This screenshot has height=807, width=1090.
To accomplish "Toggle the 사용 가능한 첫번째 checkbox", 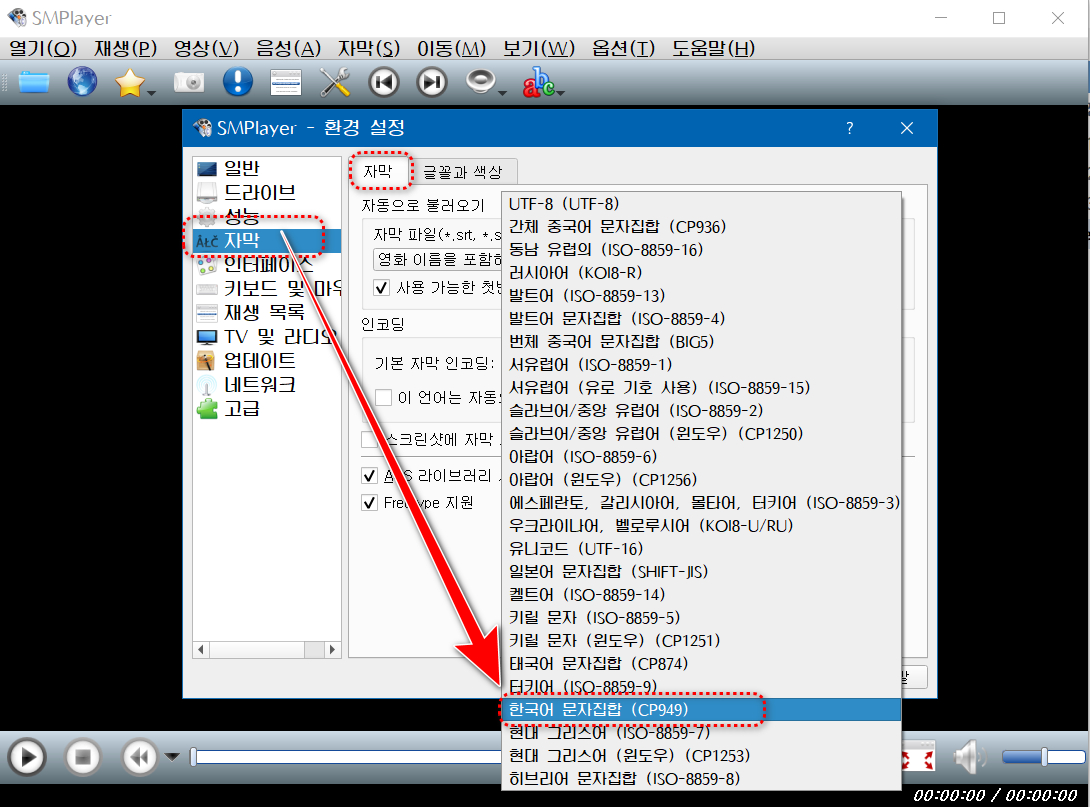I will [382, 288].
